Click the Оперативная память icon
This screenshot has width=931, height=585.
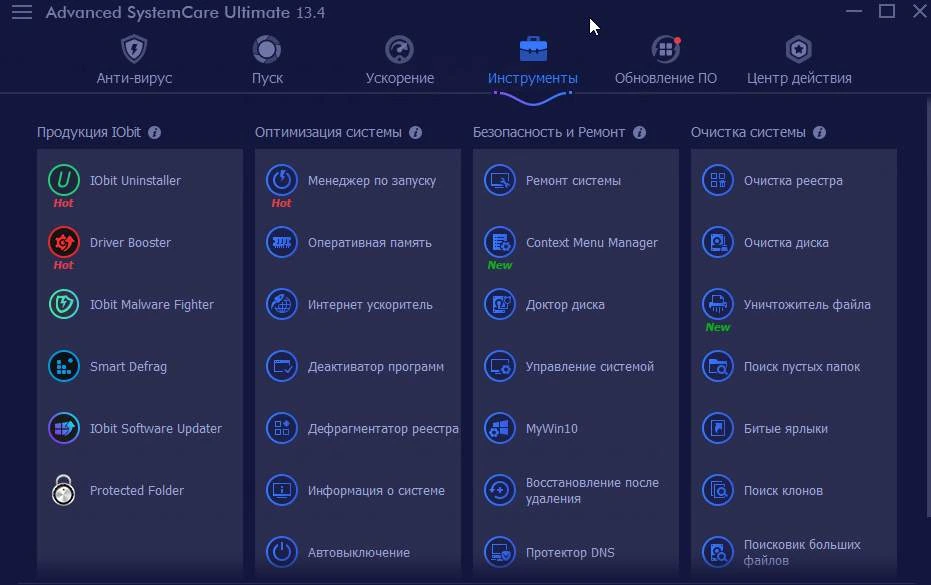pos(281,242)
